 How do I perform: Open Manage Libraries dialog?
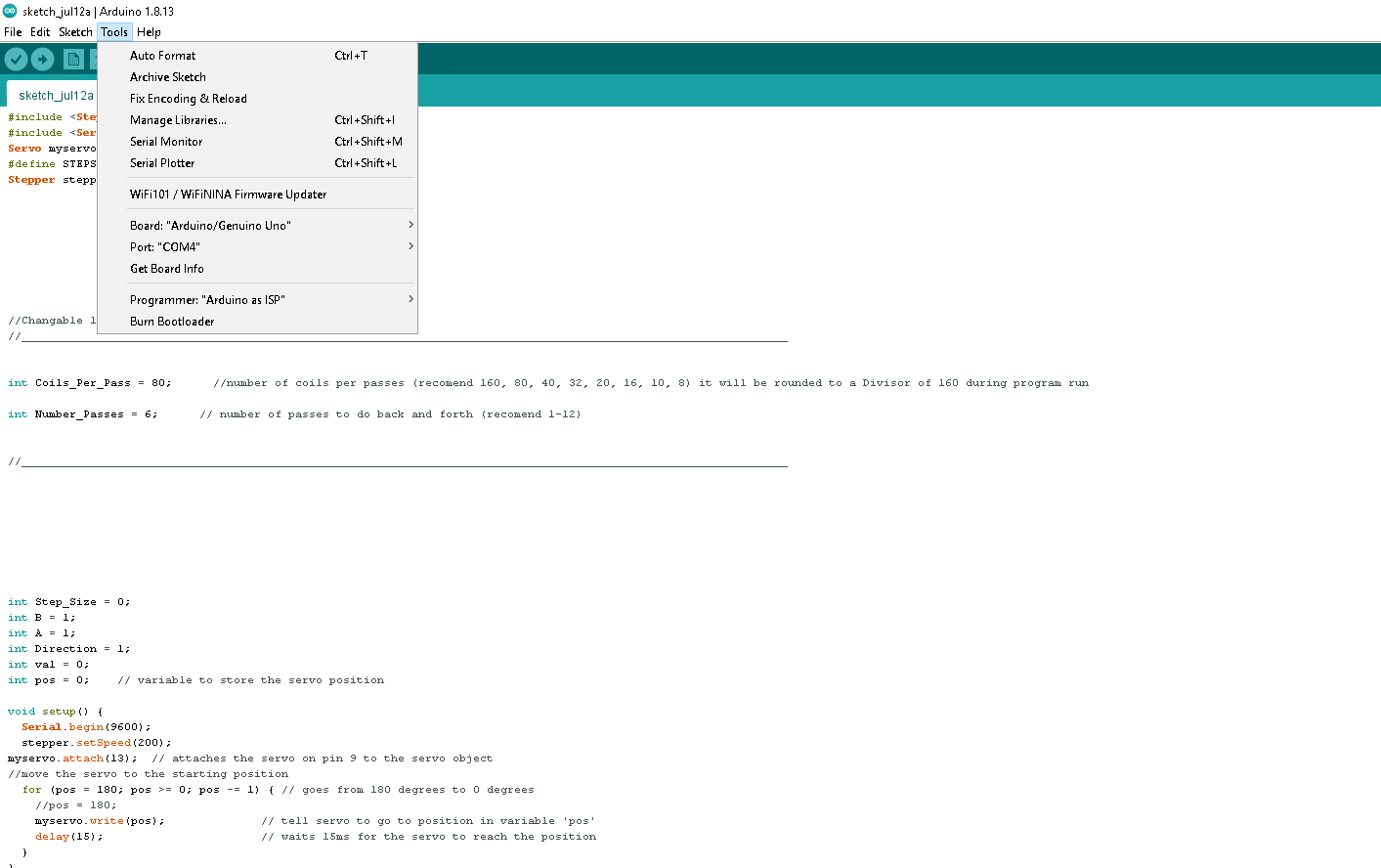point(179,119)
